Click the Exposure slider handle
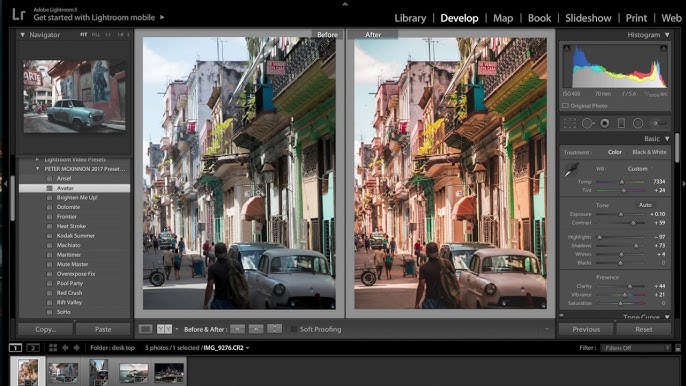The width and height of the screenshot is (686, 386). [620, 214]
